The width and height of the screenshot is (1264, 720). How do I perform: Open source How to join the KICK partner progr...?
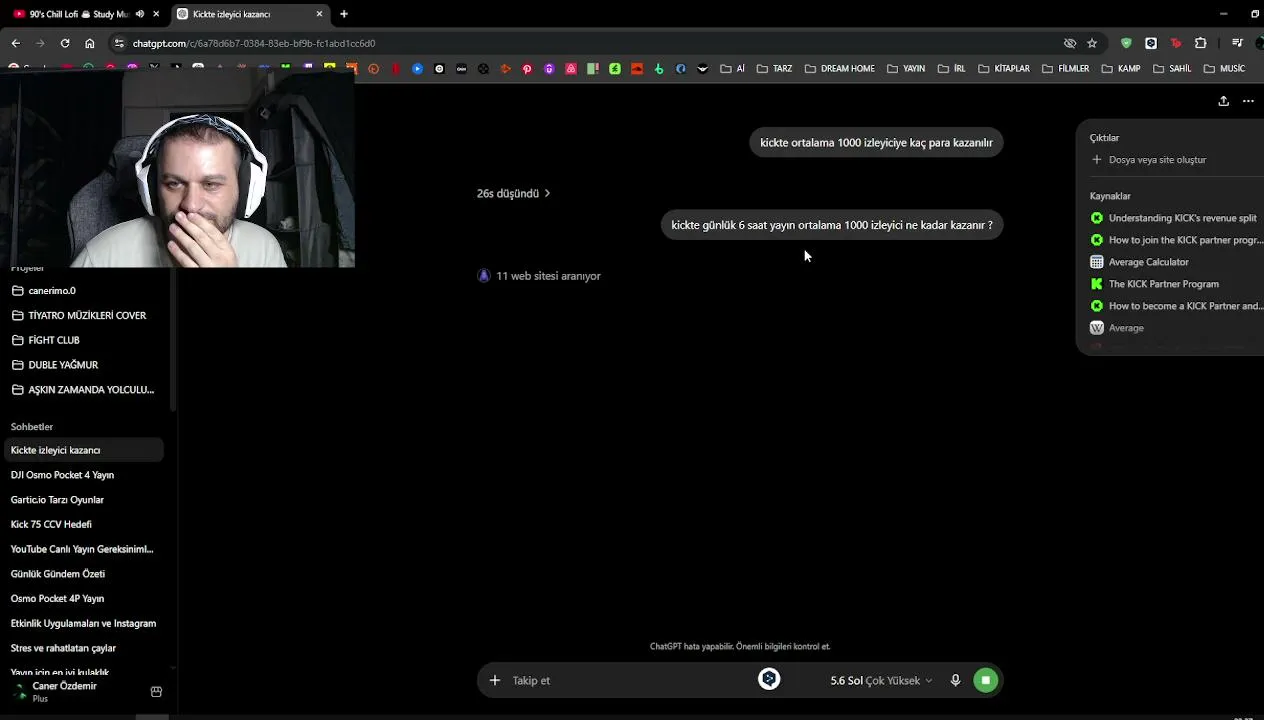click(1175, 240)
